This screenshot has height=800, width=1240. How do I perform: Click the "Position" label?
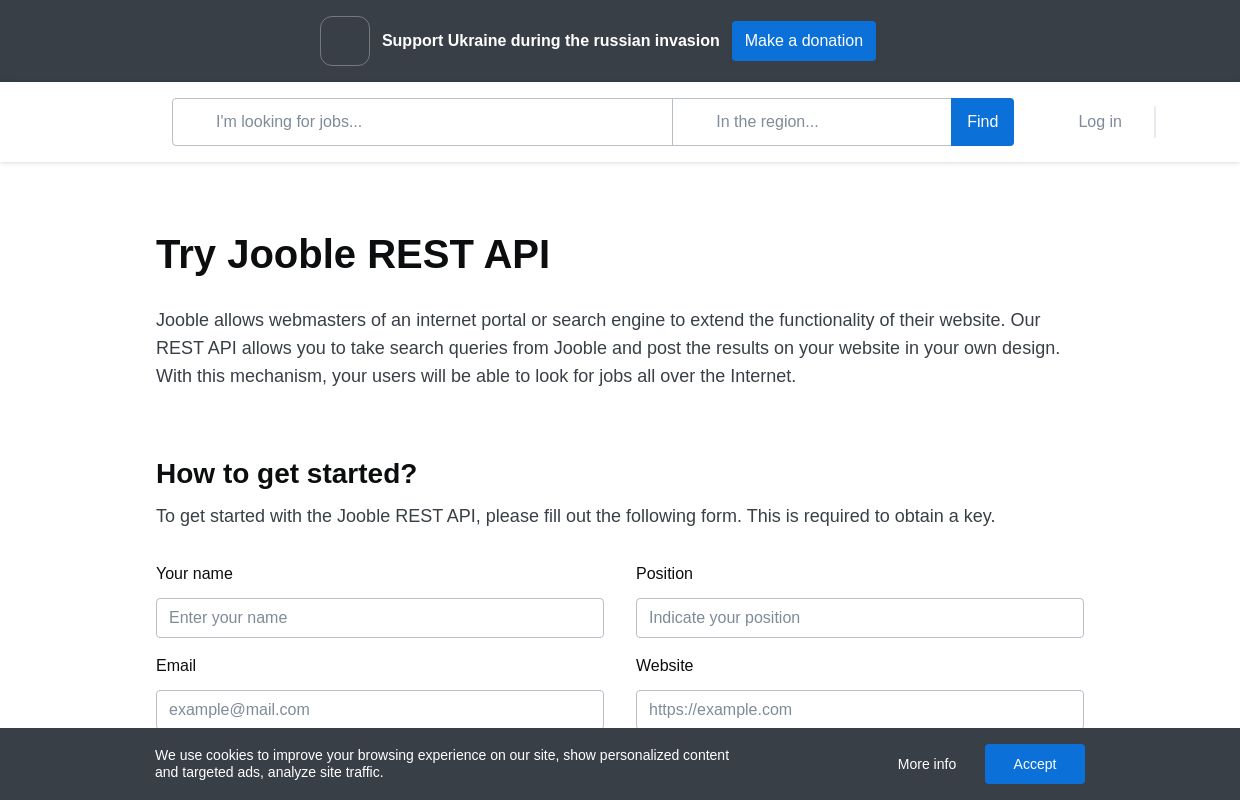[664, 574]
